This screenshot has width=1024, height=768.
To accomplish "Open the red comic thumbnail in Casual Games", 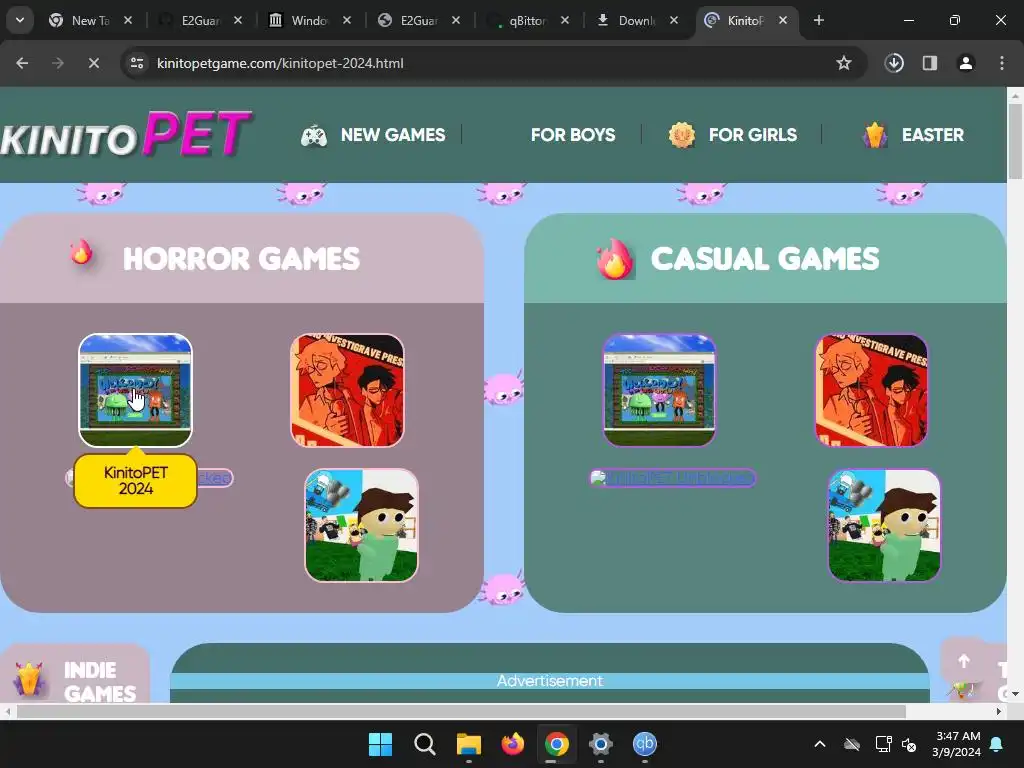I will pos(871,390).
